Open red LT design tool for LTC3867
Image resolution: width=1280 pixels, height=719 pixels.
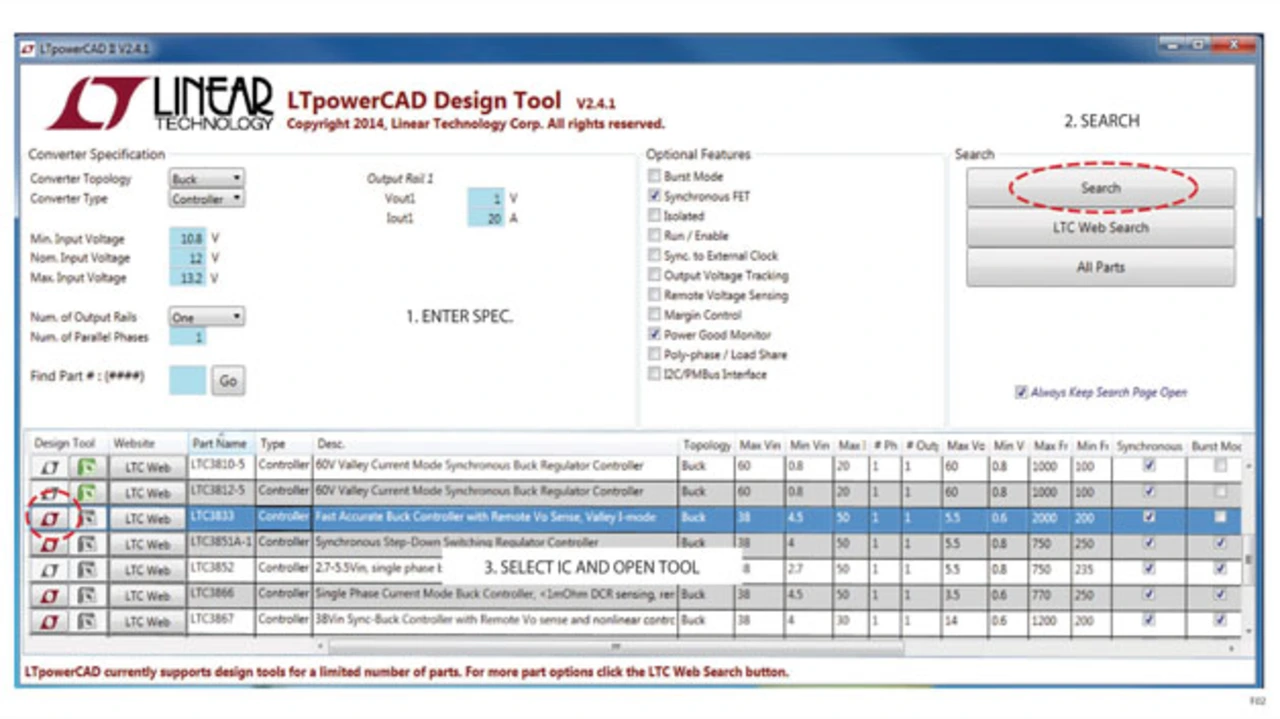[x=49, y=622]
